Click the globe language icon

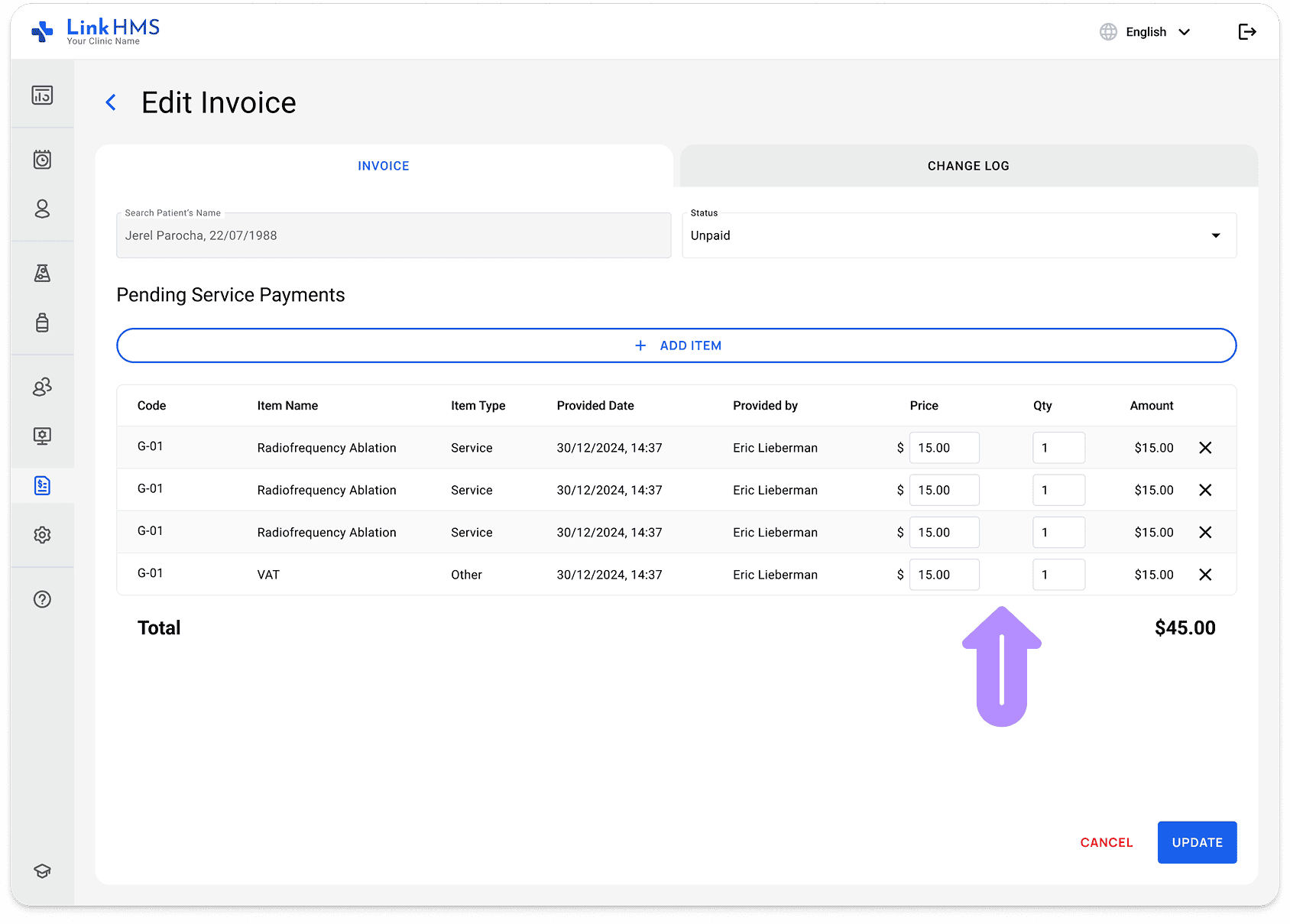click(1108, 31)
